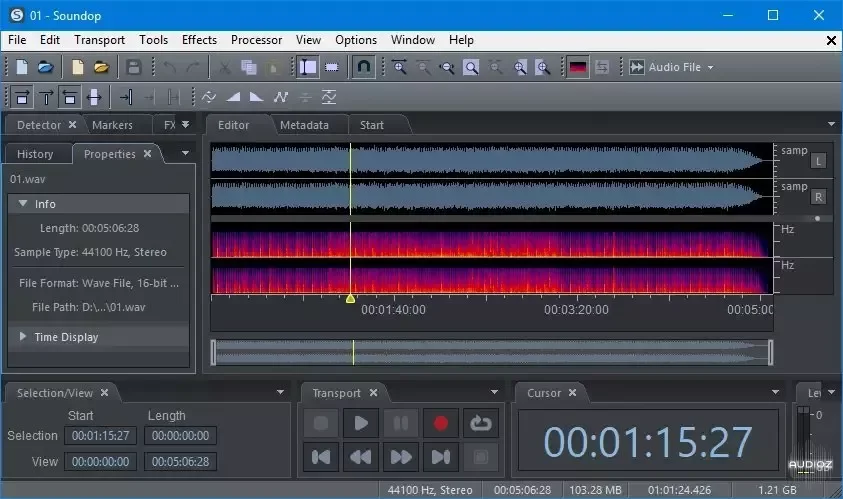
Task: Click the envelope points icon
Action: click(281, 97)
